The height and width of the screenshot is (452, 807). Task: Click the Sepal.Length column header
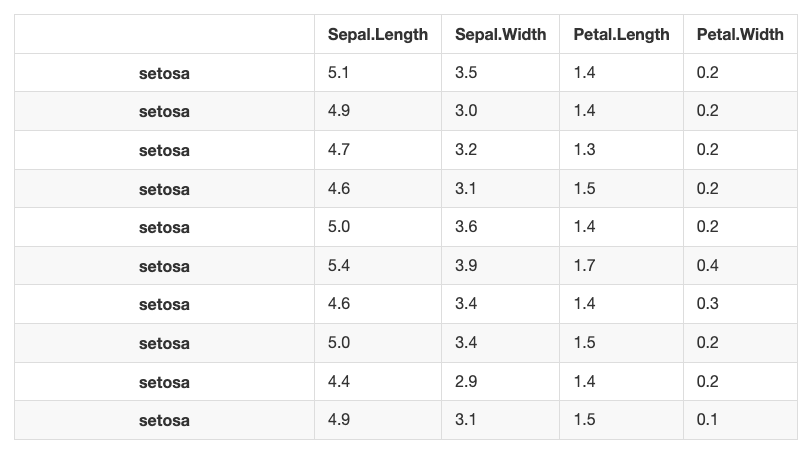click(x=378, y=34)
